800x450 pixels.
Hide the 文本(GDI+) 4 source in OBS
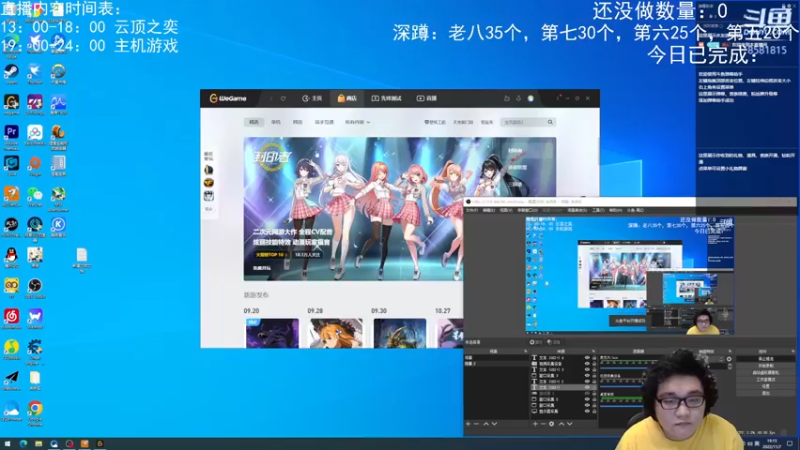(587, 358)
